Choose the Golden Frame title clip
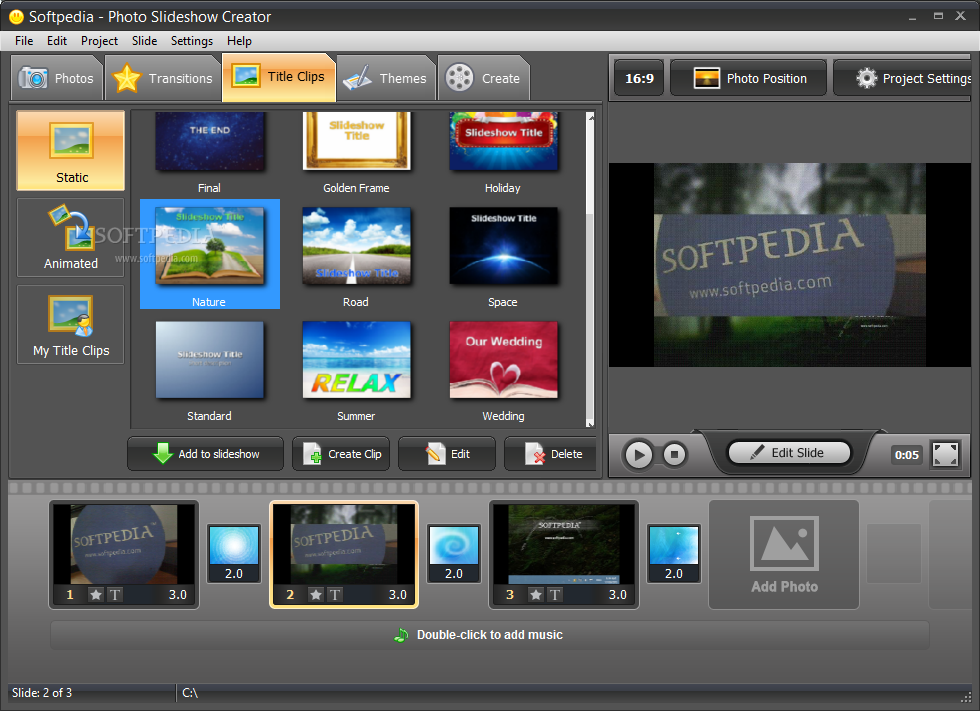Image resolution: width=980 pixels, height=711 pixels. (356, 141)
